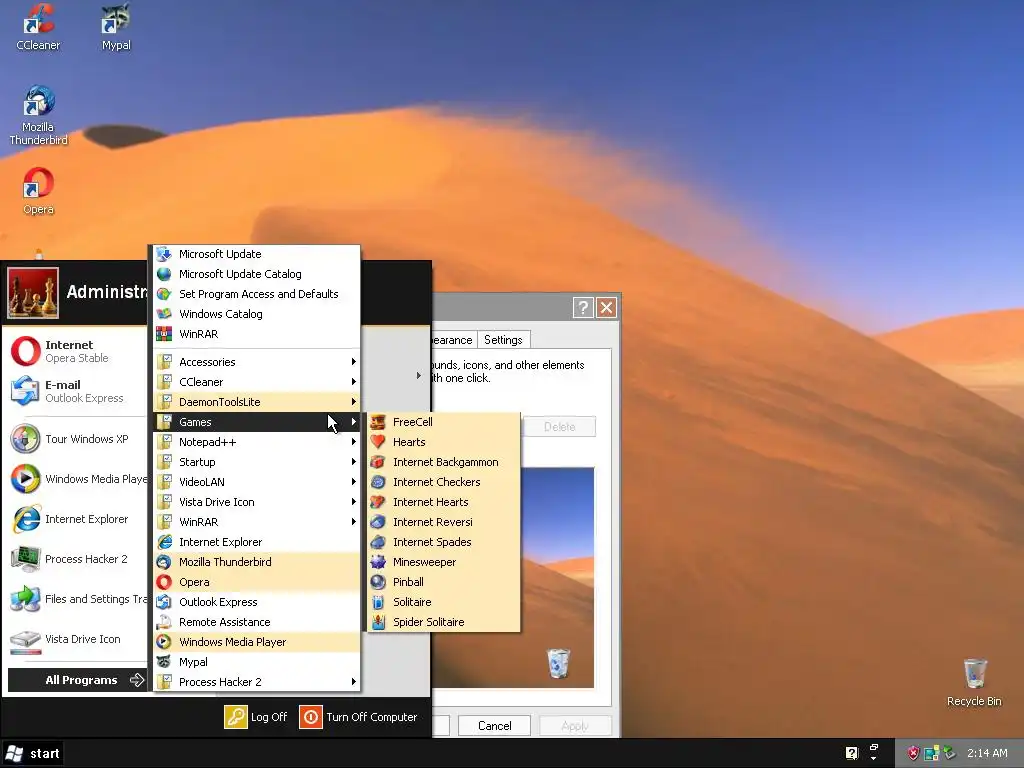Launch FreeCell from Games submenu
This screenshot has width=1024, height=768.
point(444,422)
